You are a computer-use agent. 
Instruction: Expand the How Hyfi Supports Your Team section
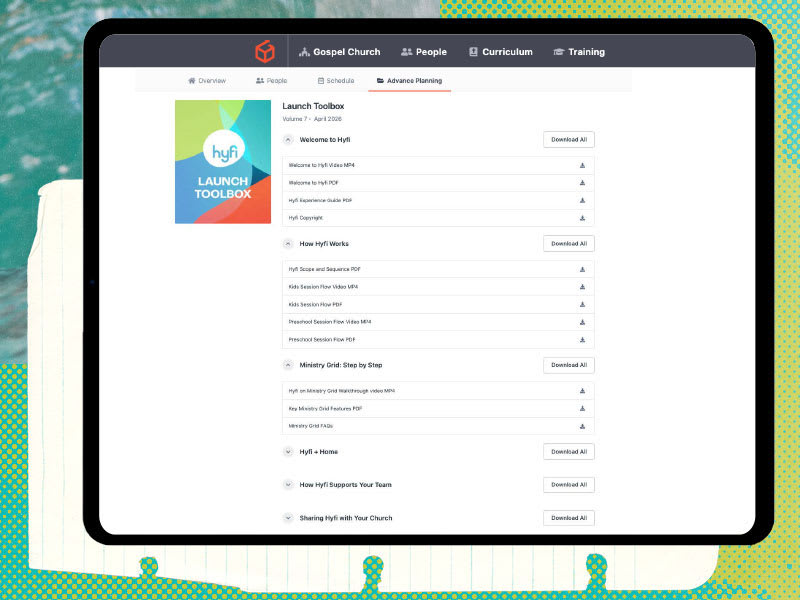pos(288,485)
